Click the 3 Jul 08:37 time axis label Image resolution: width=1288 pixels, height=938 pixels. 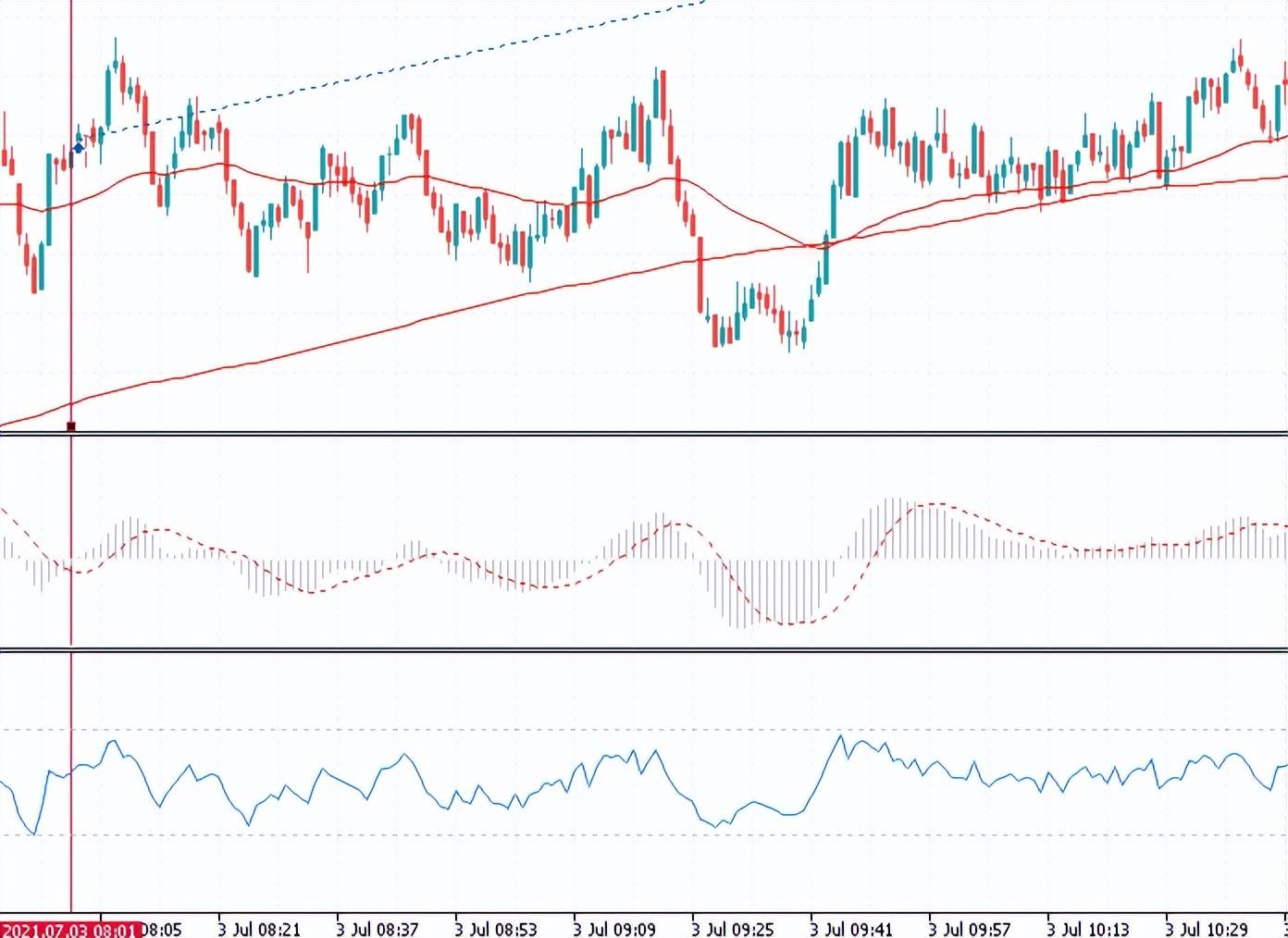378,929
